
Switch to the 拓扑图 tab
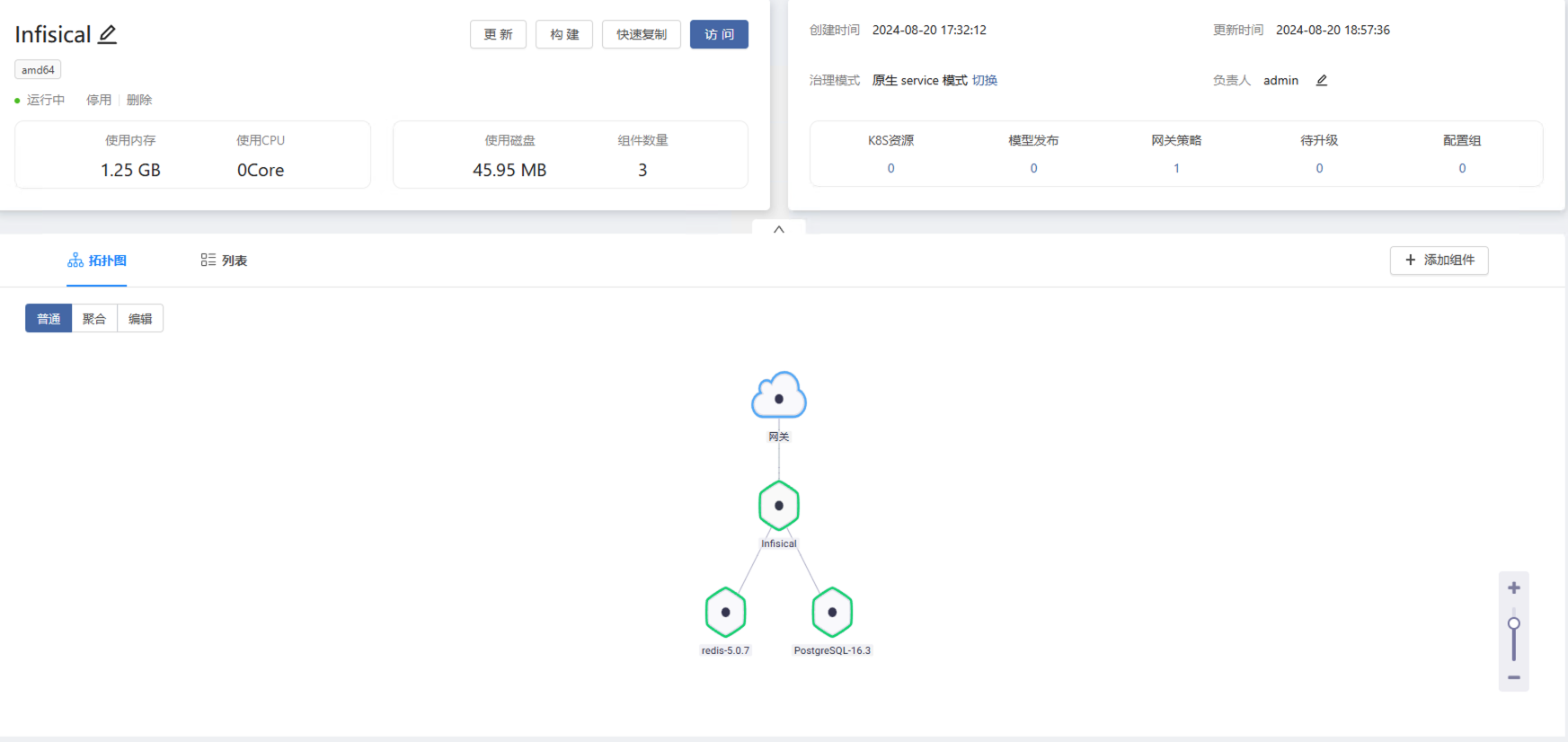(97, 261)
